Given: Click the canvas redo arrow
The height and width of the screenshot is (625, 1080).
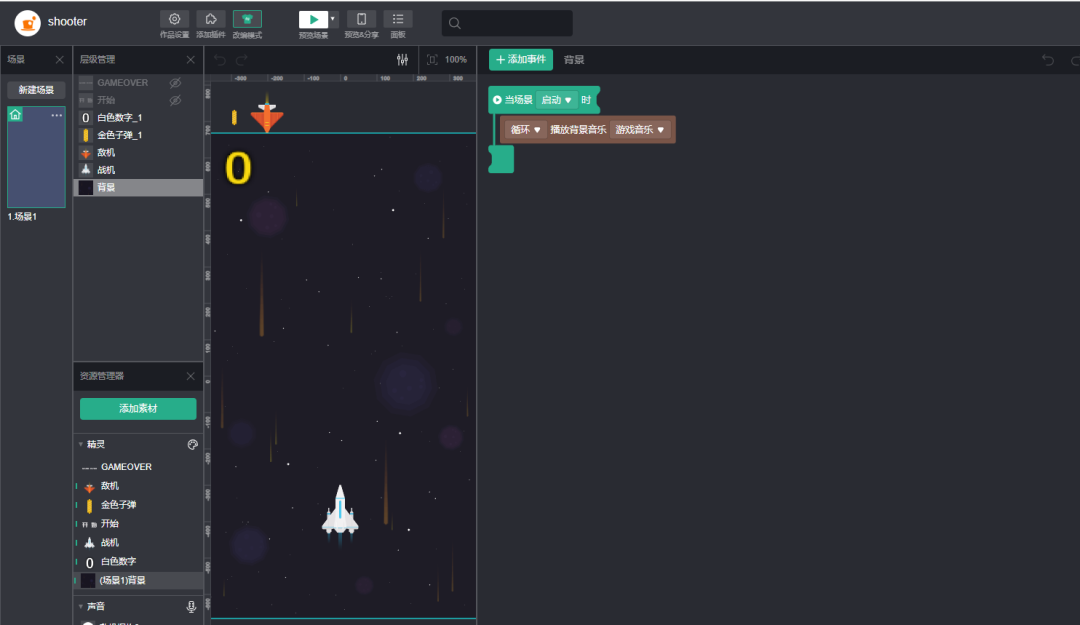Looking at the screenshot, I should click(242, 60).
